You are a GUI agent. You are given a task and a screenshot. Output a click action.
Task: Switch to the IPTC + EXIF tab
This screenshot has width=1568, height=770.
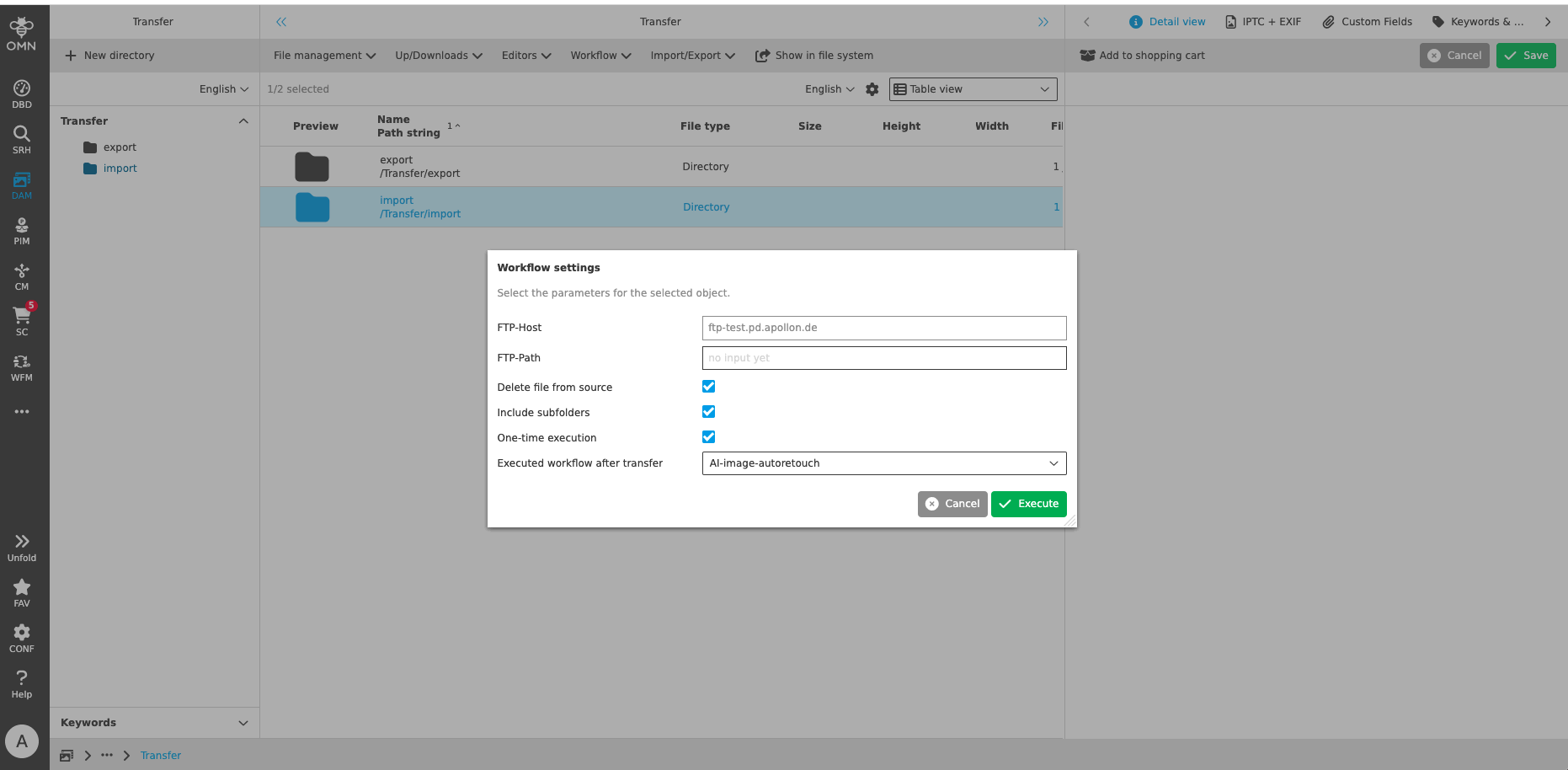[1262, 22]
